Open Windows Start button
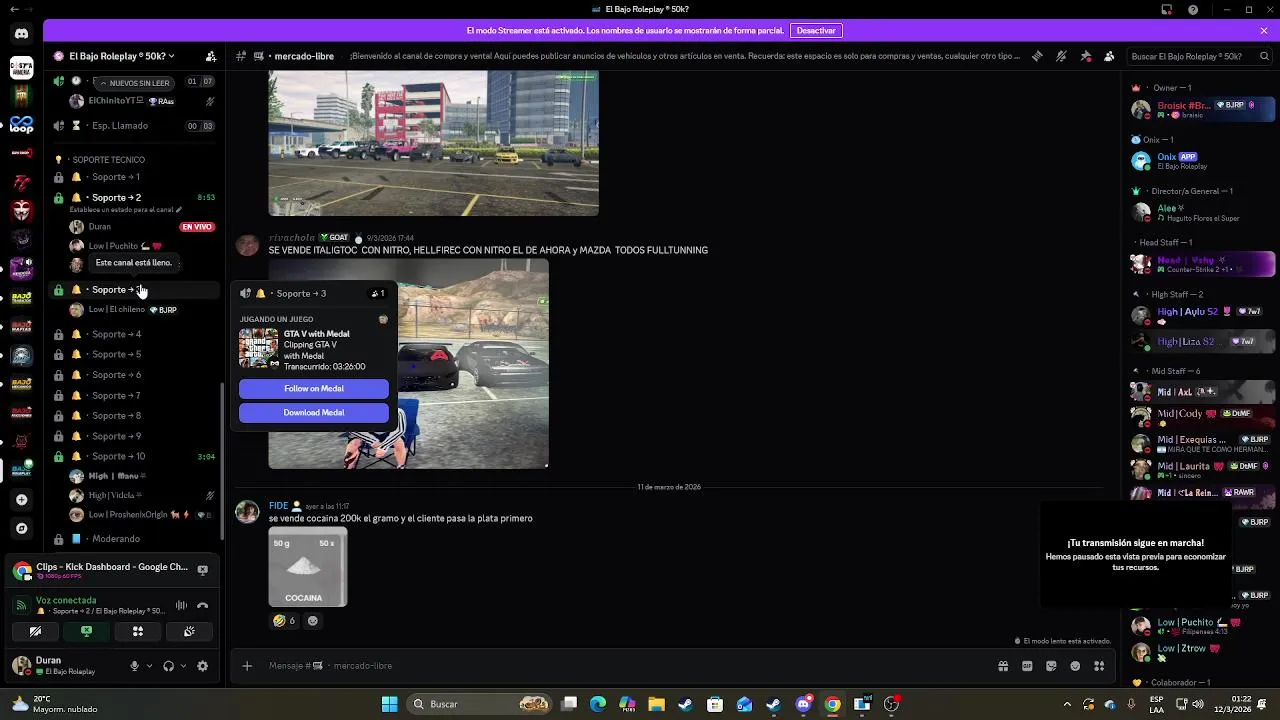Image resolution: width=1280 pixels, height=720 pixels. [390, 704]
